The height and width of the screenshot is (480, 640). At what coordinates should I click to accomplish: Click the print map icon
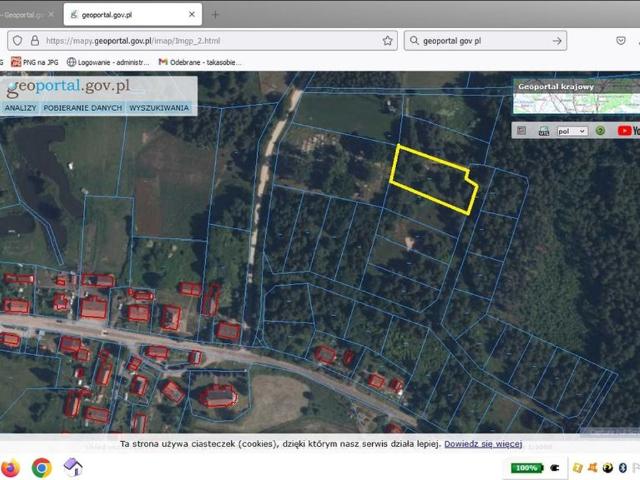click(544, 130)
